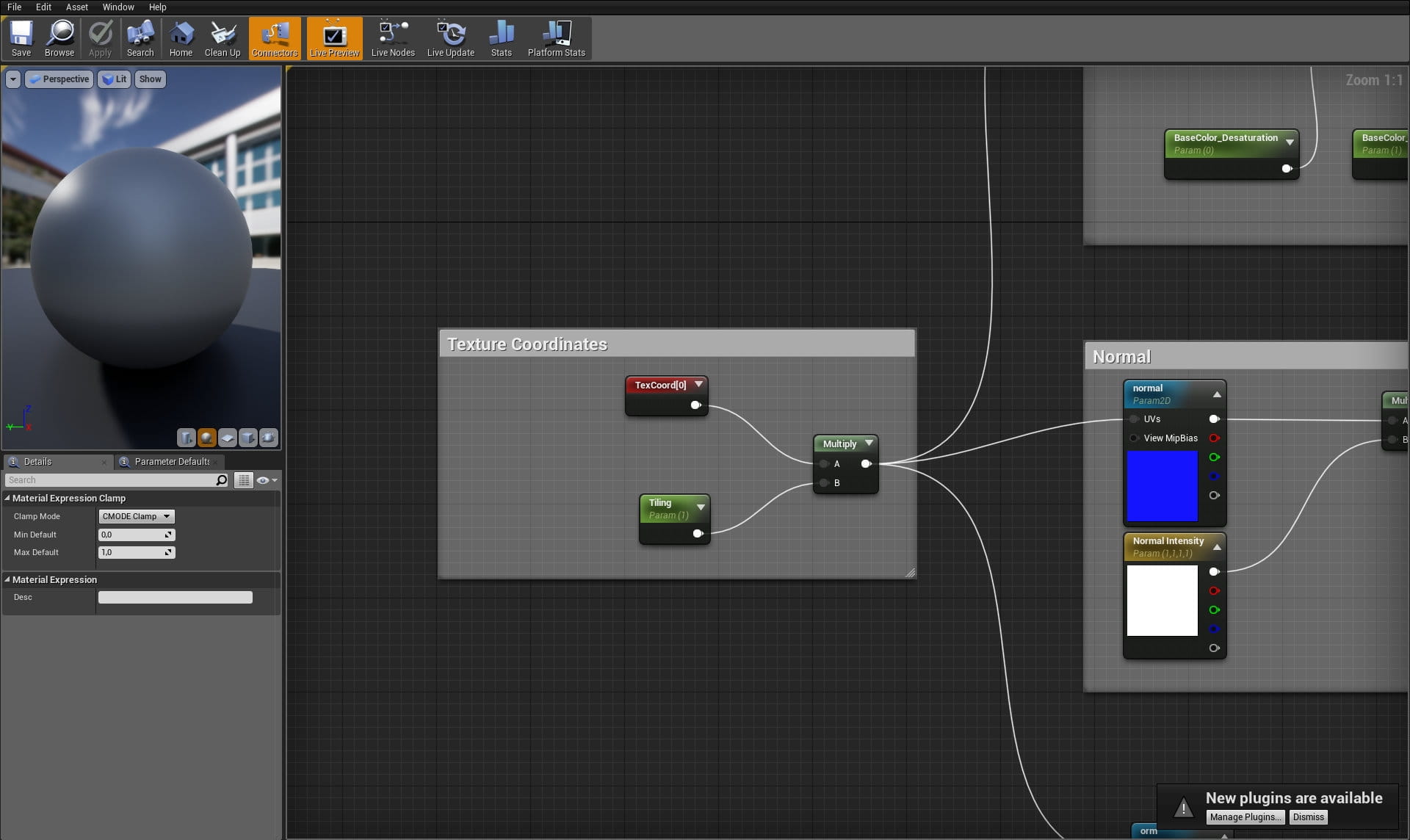The height and width of the screenshot is (840, 1410).
Task: Click the normal node UVs input pin
Action: click(x=1134, y=419)
